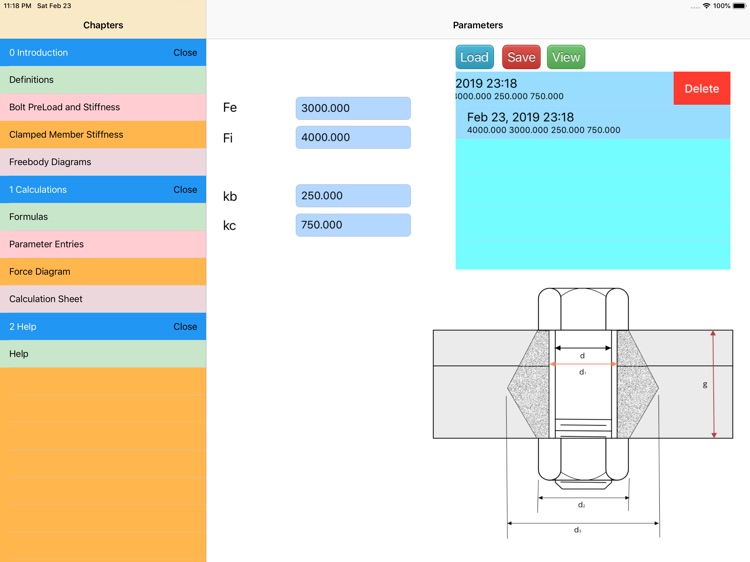Viewport: 750px width, 562px height.
Task: Edit the kc stiffness field
Action: 353,225
